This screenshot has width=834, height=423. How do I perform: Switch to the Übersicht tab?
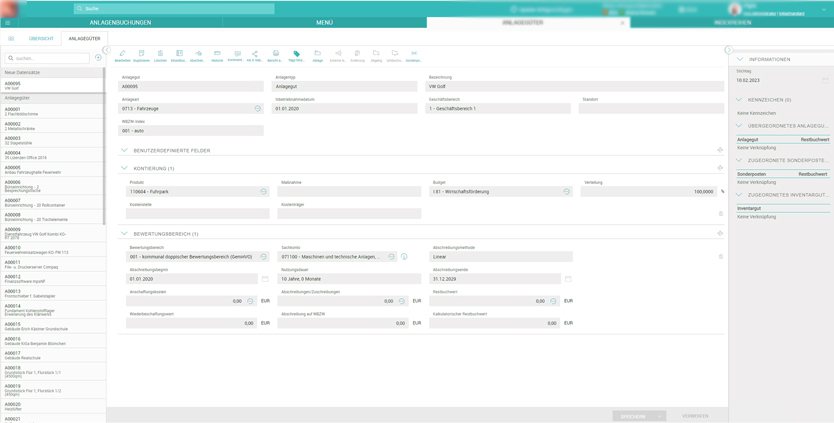(41, 39)
